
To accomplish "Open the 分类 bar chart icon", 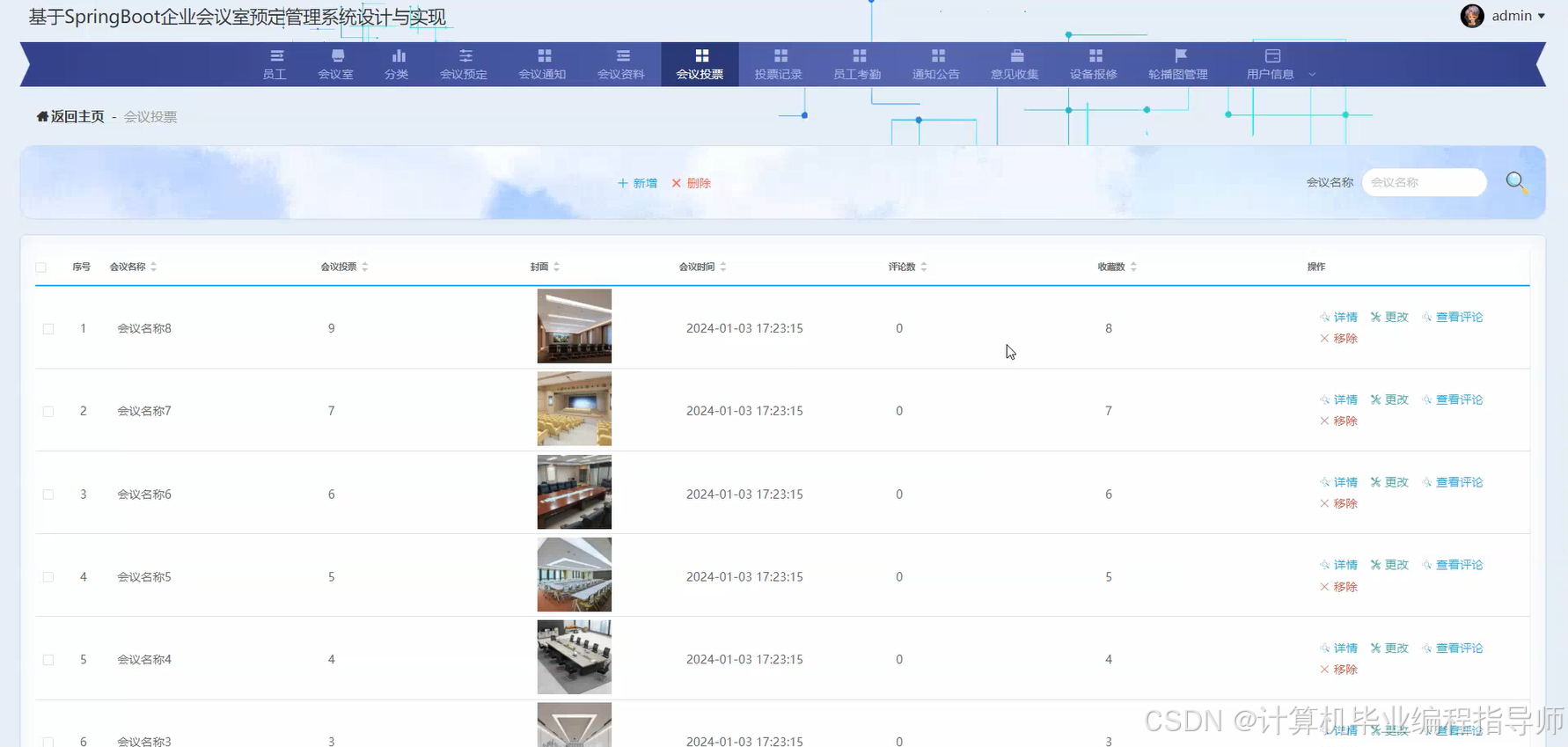I will coord(398,55).
